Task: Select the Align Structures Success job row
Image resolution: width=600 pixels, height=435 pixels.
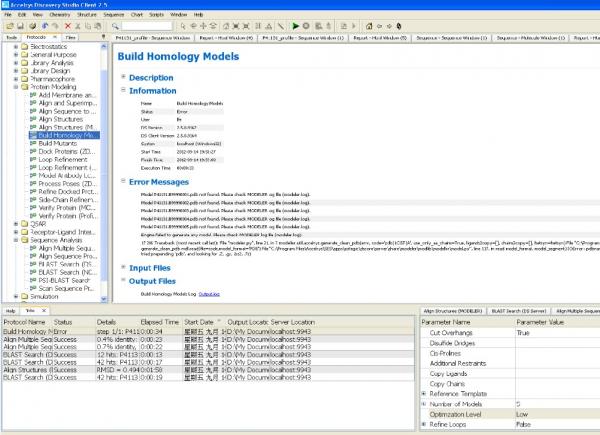Action: (x=208, y=370)
